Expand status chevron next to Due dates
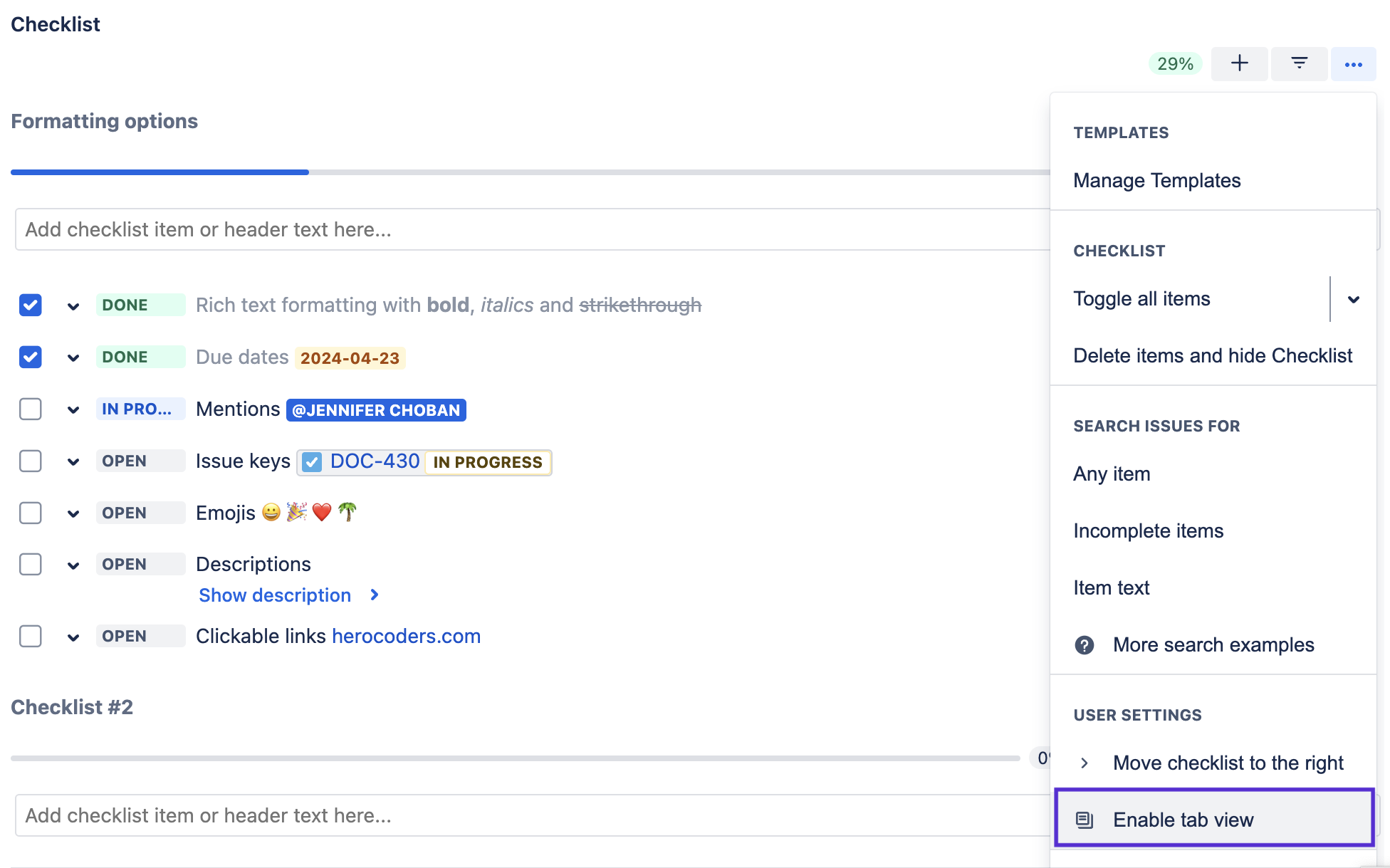 click(x=73, y=357)
